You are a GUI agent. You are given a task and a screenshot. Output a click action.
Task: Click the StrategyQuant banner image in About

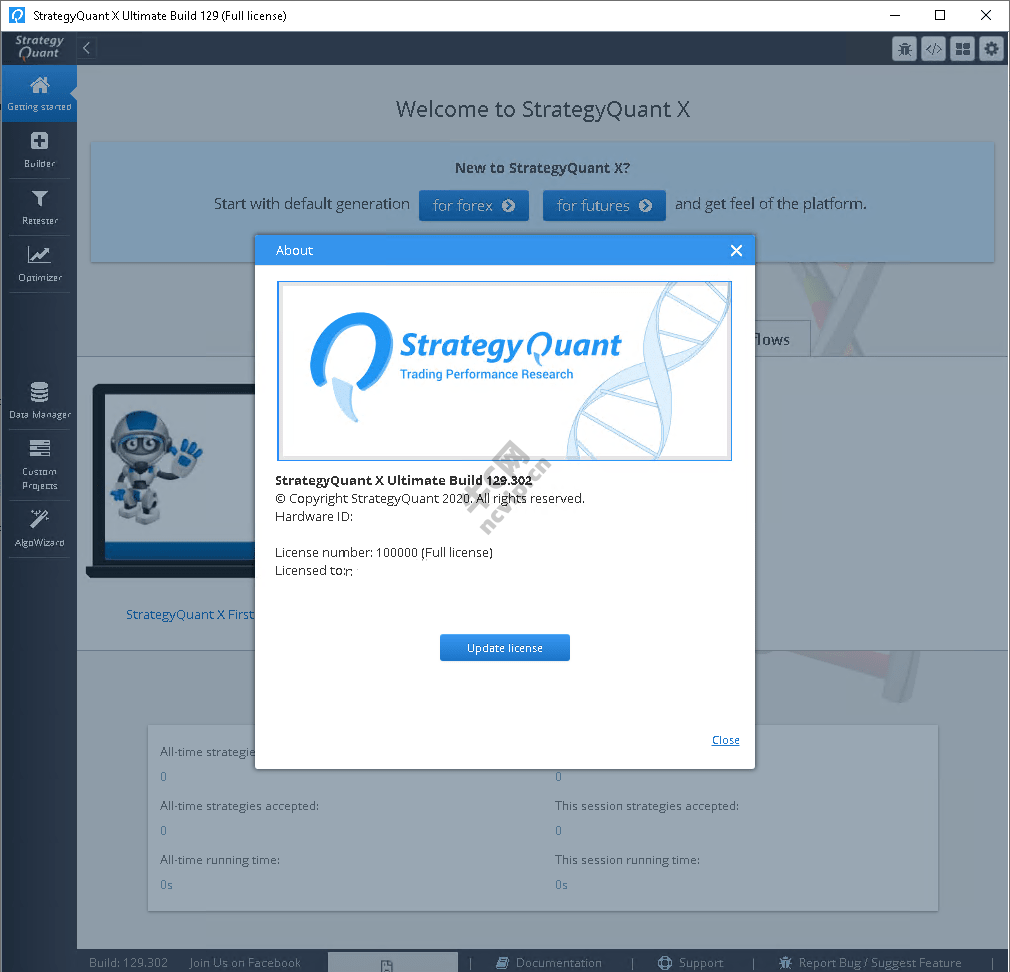click(504, 371)
